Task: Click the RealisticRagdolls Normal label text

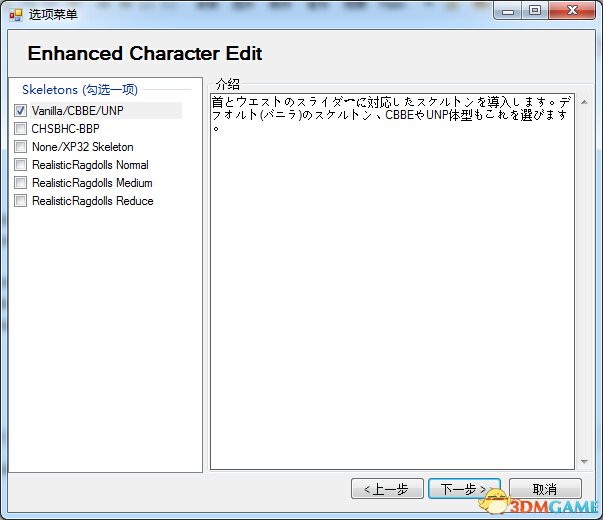Action: [x=90, y=165]
